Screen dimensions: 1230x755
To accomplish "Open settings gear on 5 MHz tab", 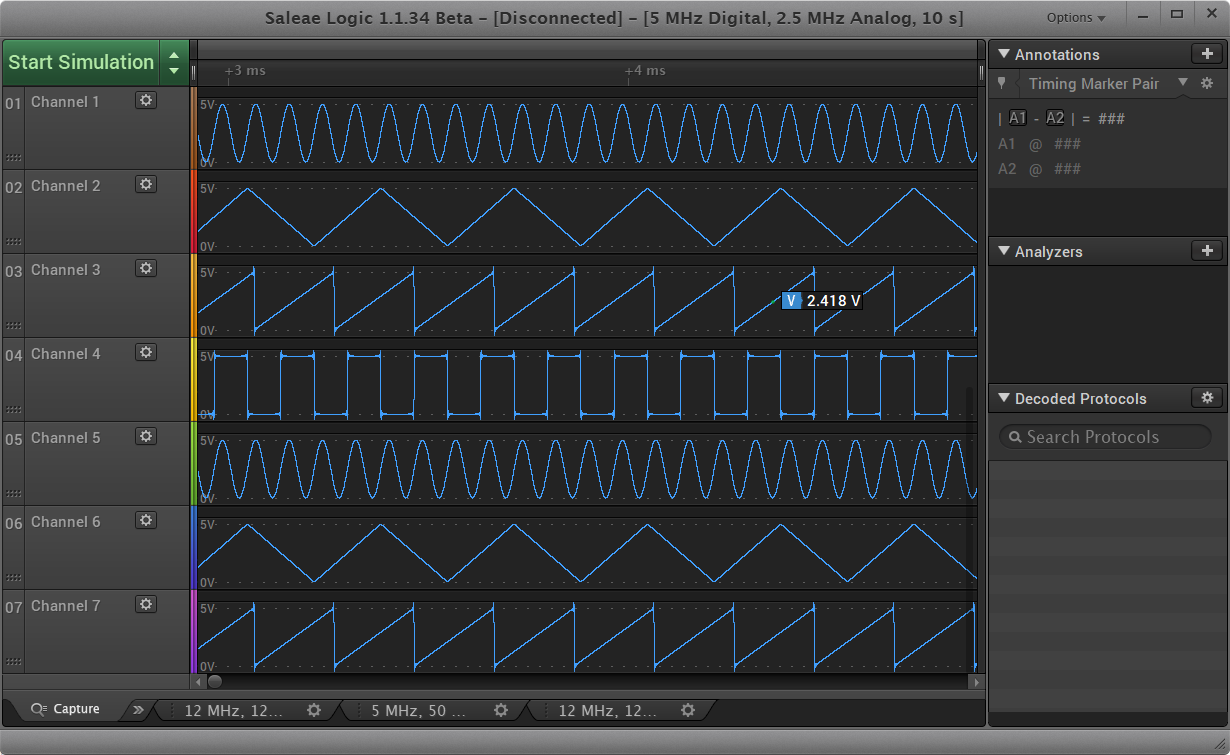I will coord(501,710).
